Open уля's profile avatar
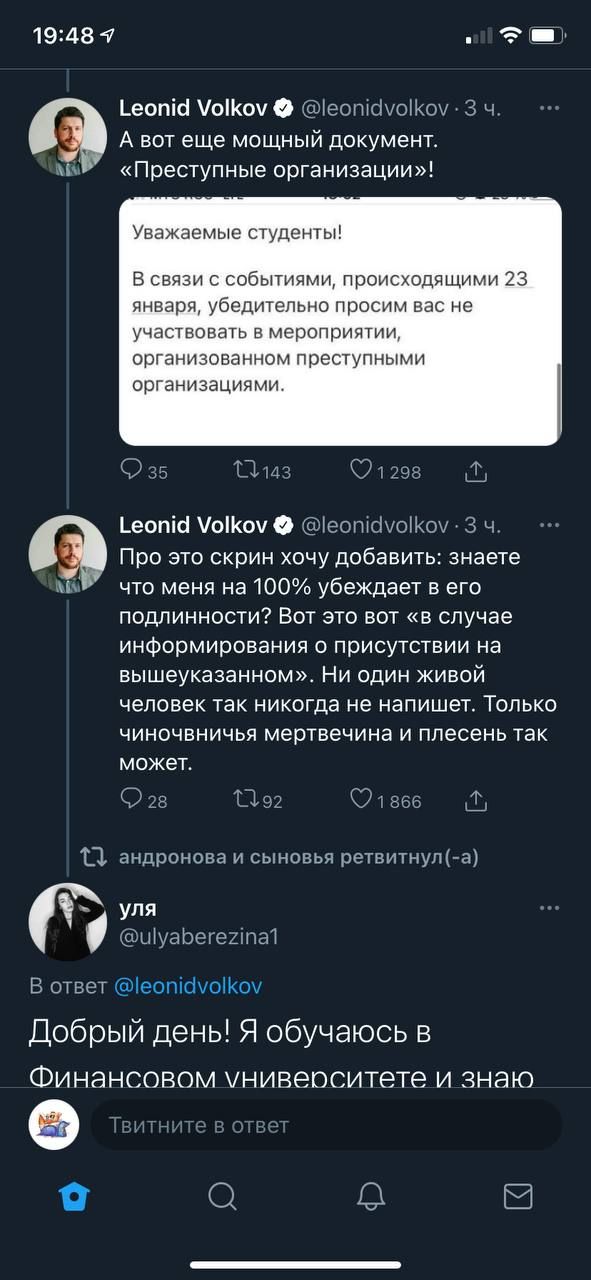 (x=67, y=922)
